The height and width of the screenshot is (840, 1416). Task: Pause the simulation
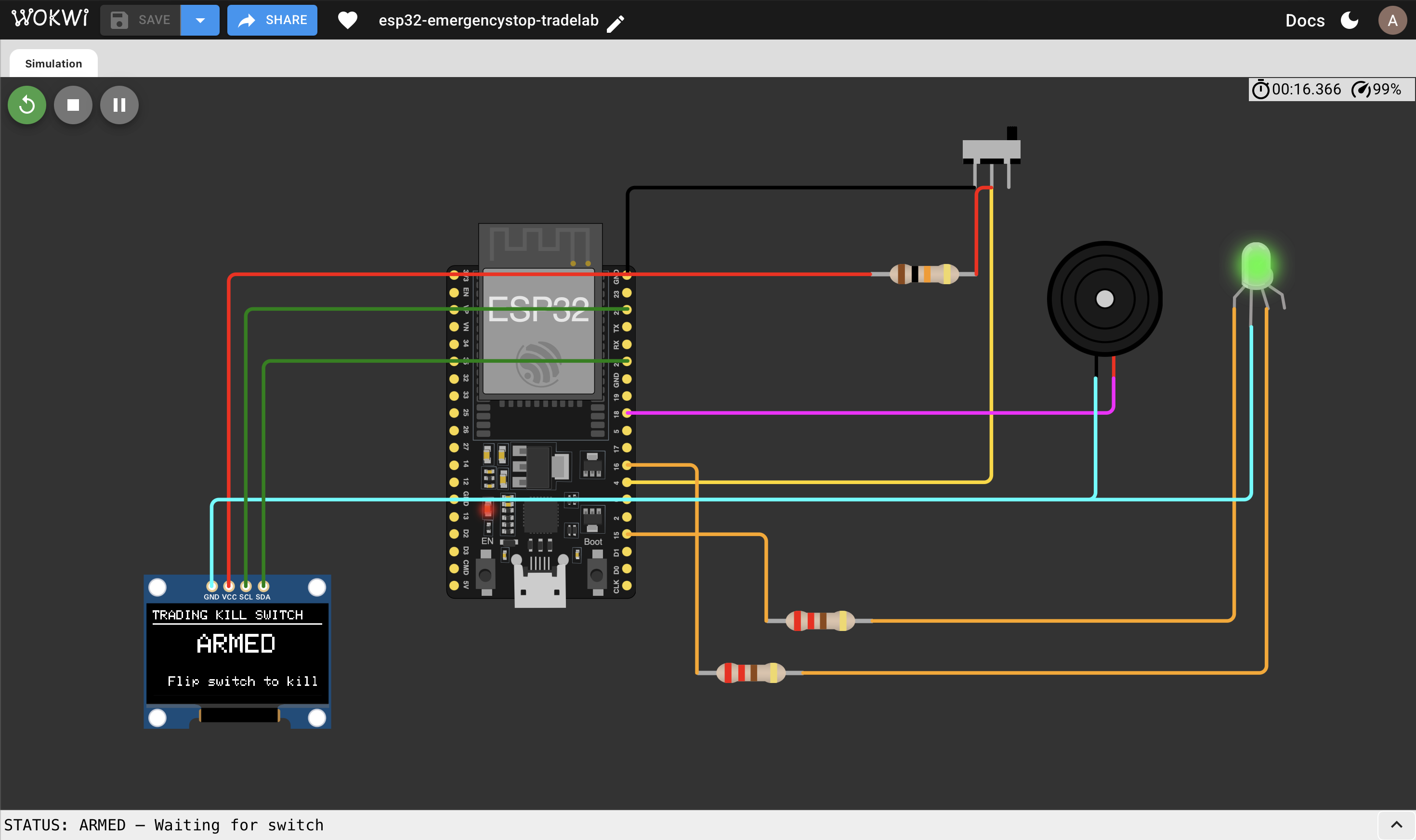click(x=119, y=105)
